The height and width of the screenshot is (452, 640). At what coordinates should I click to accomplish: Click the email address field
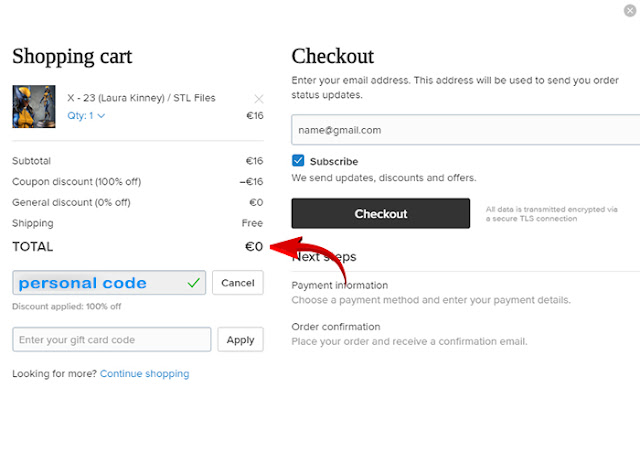click(x=465, y=130)
